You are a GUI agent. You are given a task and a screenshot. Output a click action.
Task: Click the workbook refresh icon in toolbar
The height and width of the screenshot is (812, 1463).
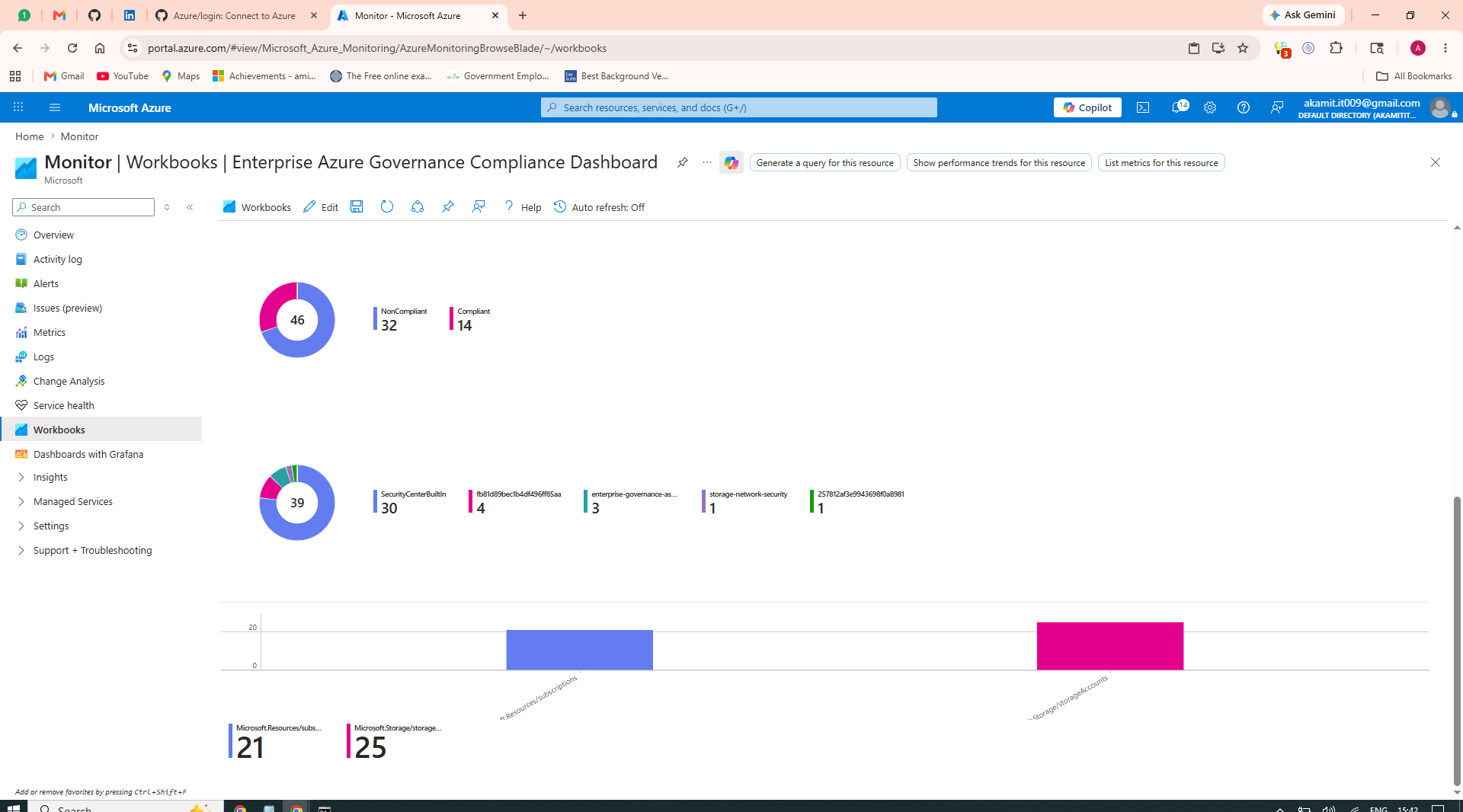[387, 207]
